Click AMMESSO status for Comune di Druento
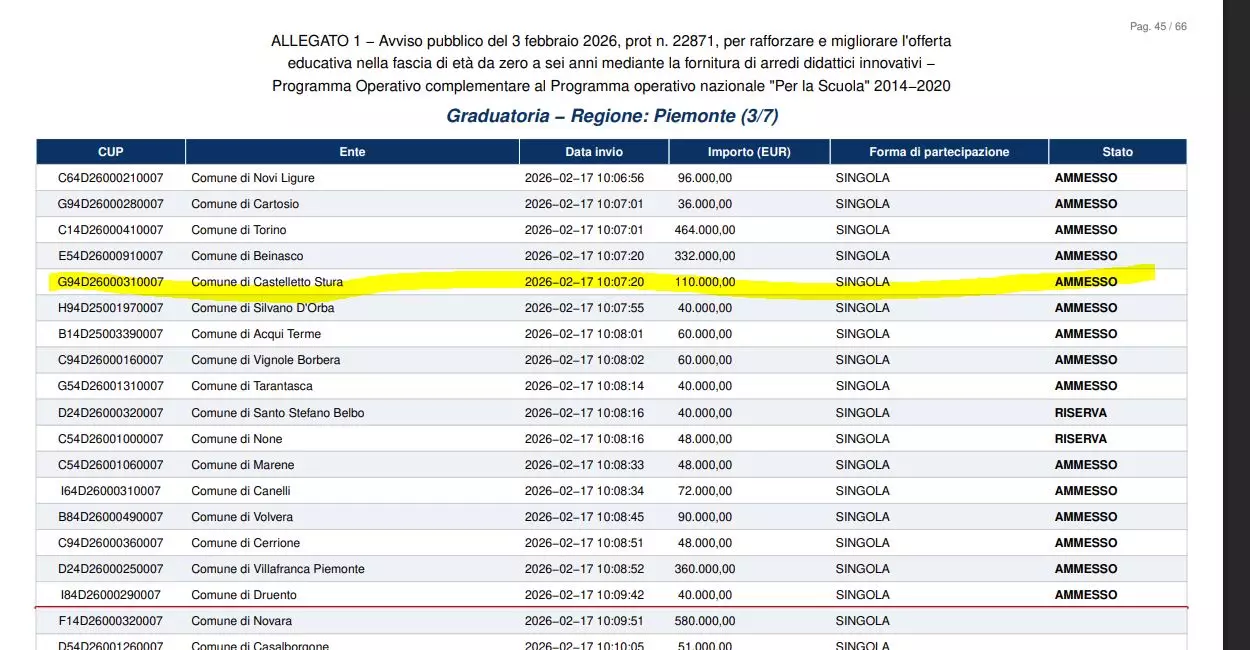Screen dimensions: 1250x650 pos(1085,595)
